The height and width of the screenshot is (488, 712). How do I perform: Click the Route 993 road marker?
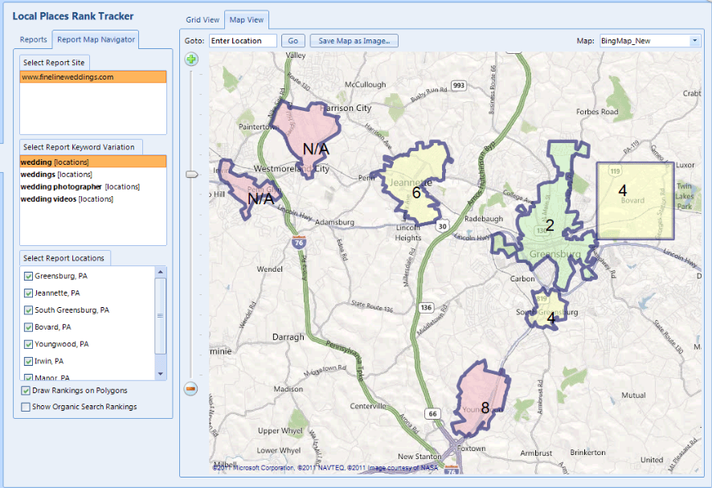(x=458, y=87)
